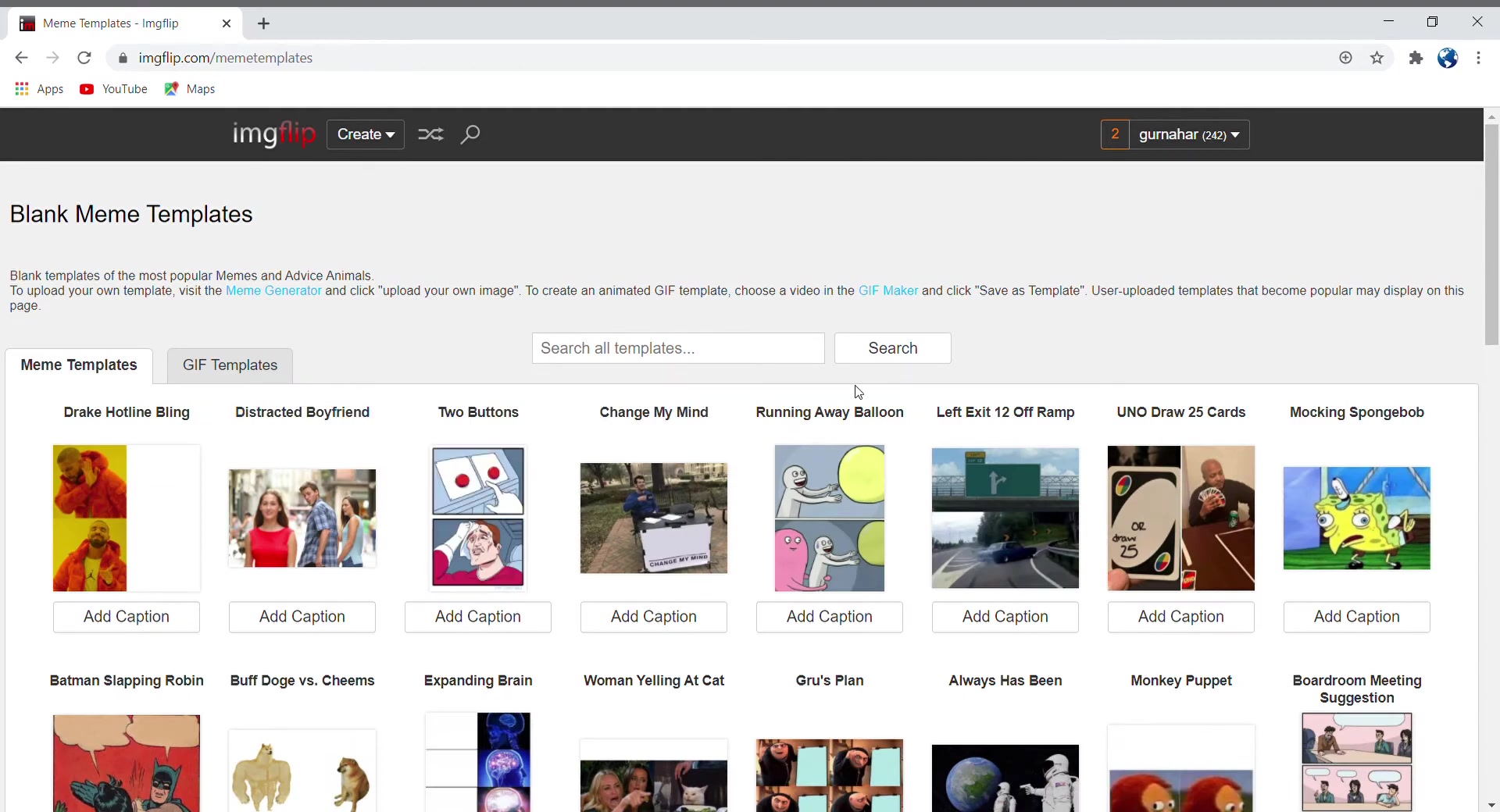Click the browser forward arrow
The image size is (1500, 812).
pos(52,58)
